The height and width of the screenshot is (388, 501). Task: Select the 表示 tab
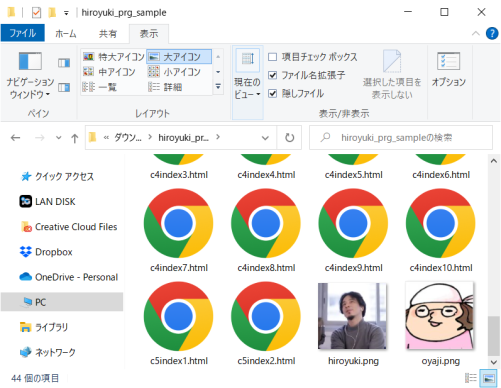[149, 34]
